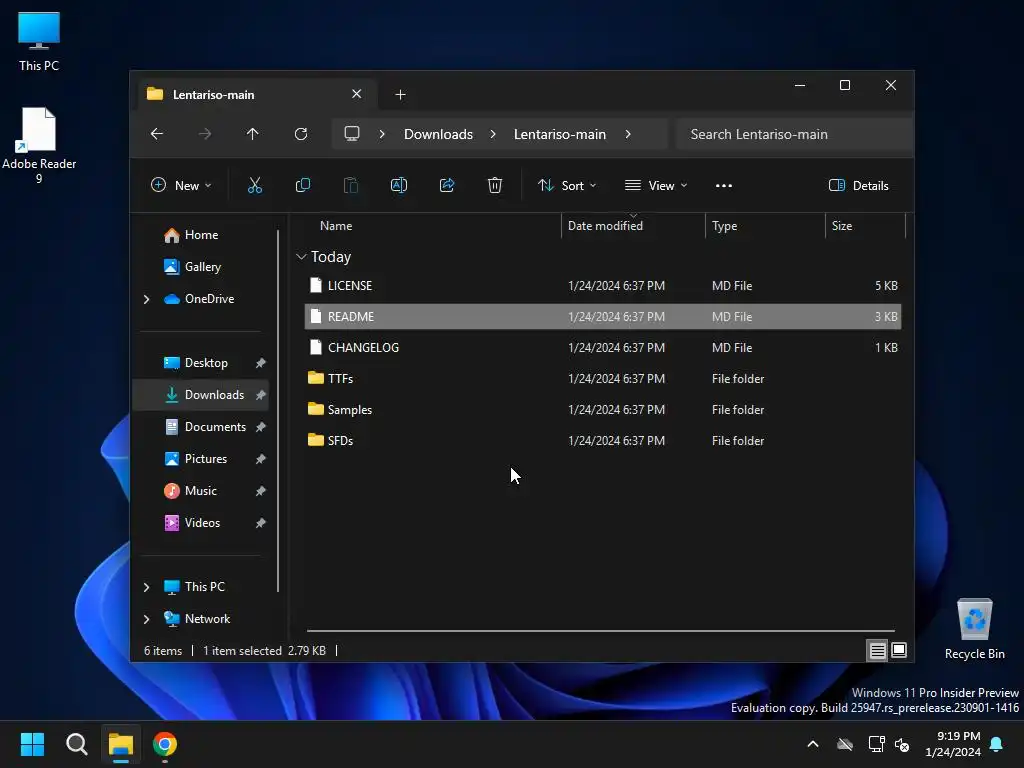Click Downloads breadcrumb in address bar
The image size is (1024, 768).
tap(438, 134)
